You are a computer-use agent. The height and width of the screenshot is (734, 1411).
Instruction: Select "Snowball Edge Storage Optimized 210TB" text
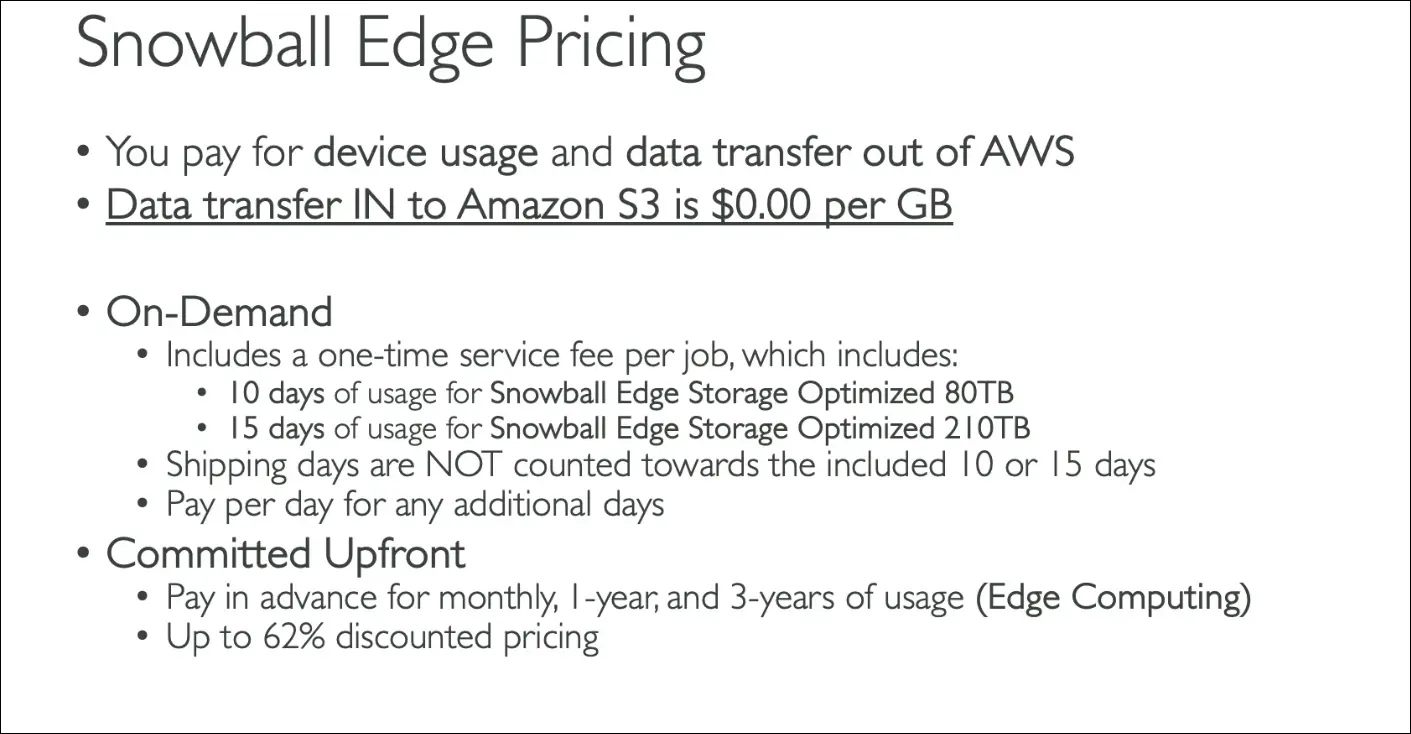[x=759, y=428]
